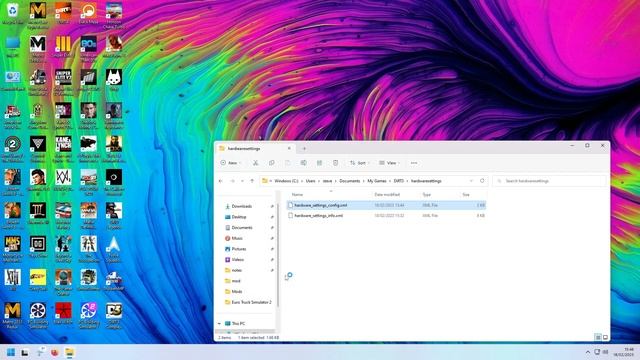Click Users in the address breadcrumb

(x=311, y=181)
